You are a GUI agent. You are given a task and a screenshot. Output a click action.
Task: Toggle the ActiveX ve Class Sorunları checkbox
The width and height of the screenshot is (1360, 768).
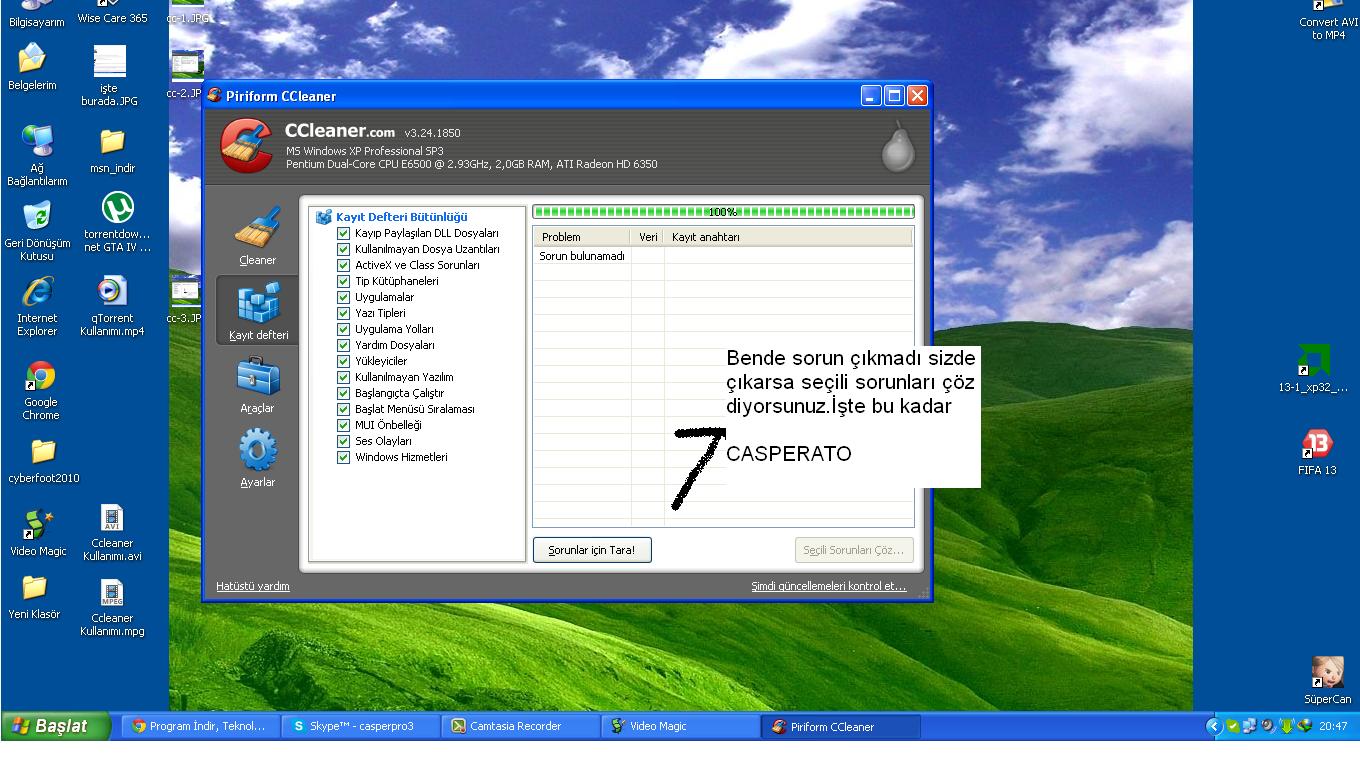[x=344, y=265]
